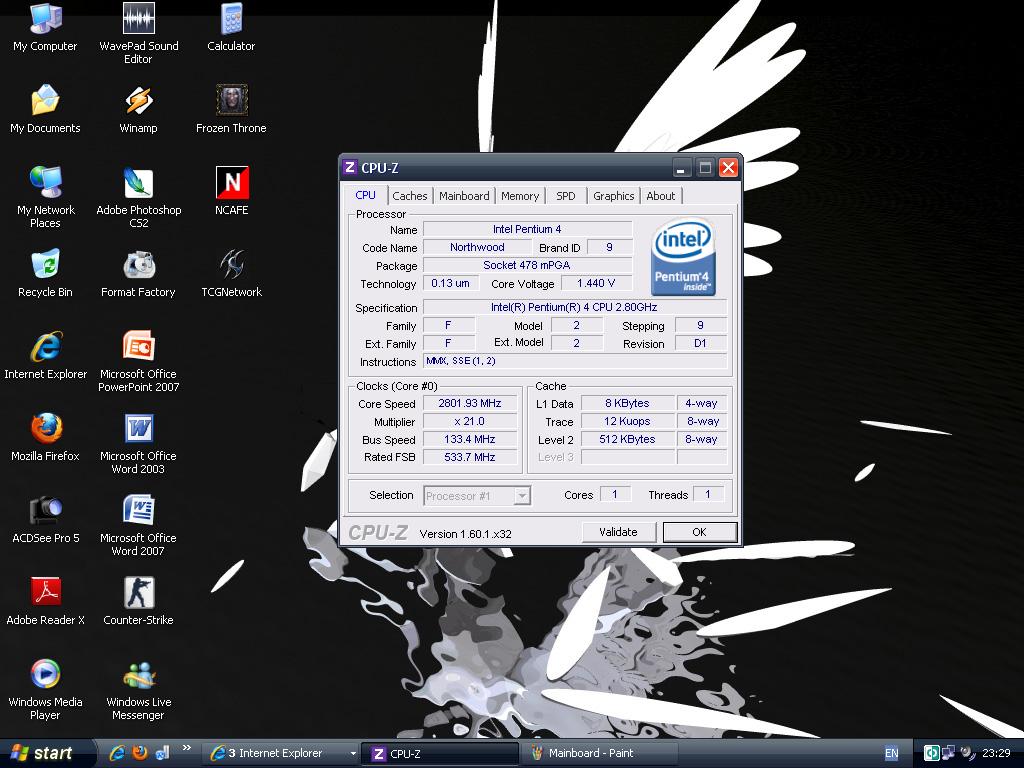Click the Technology value 0.13 um

pyautogui.click(x=451, y=283)
